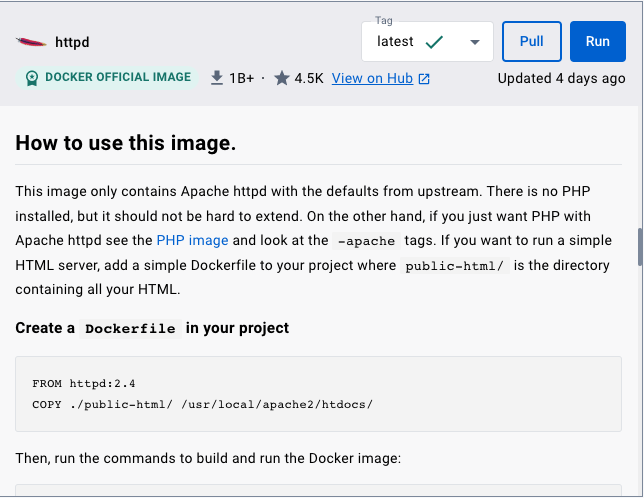Click the Apache feather logo icon

click(31, 42)
